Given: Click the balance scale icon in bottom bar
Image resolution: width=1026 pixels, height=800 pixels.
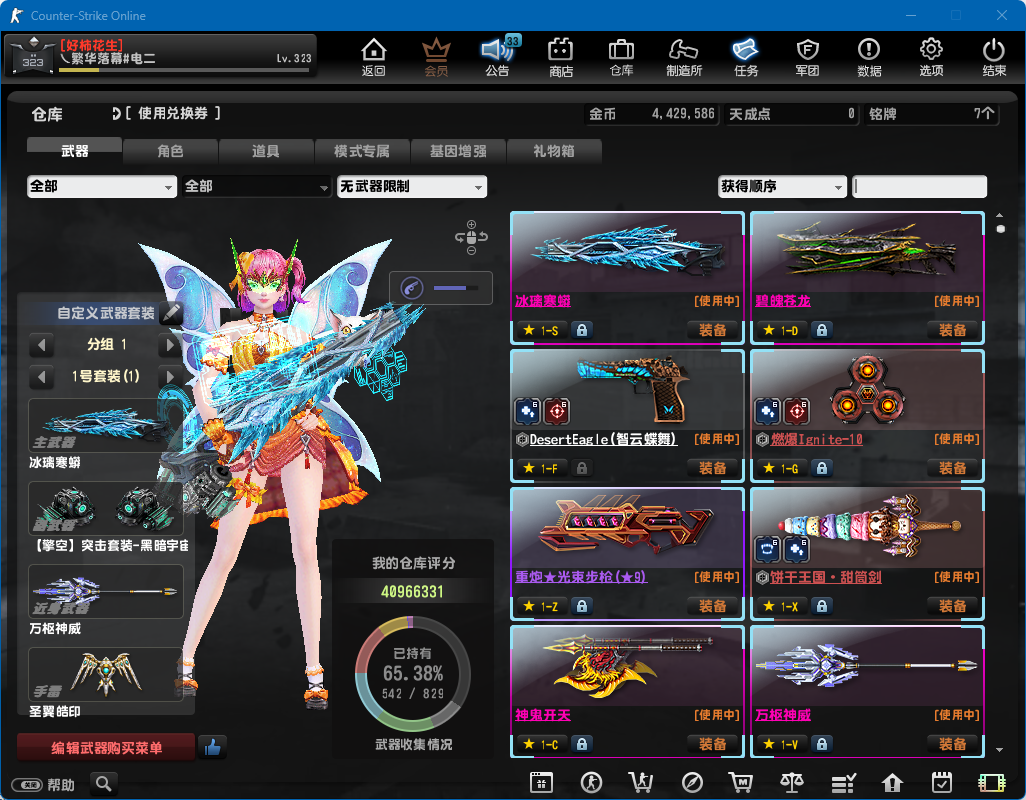Looking at the screenshot, I should (x=791, y=782).
